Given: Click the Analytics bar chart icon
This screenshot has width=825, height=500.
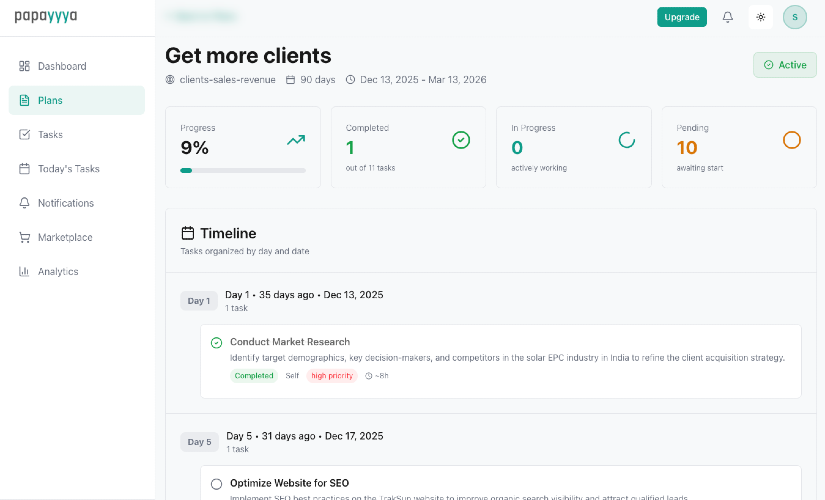Looking at the screenshot, I should click(24, 271).
